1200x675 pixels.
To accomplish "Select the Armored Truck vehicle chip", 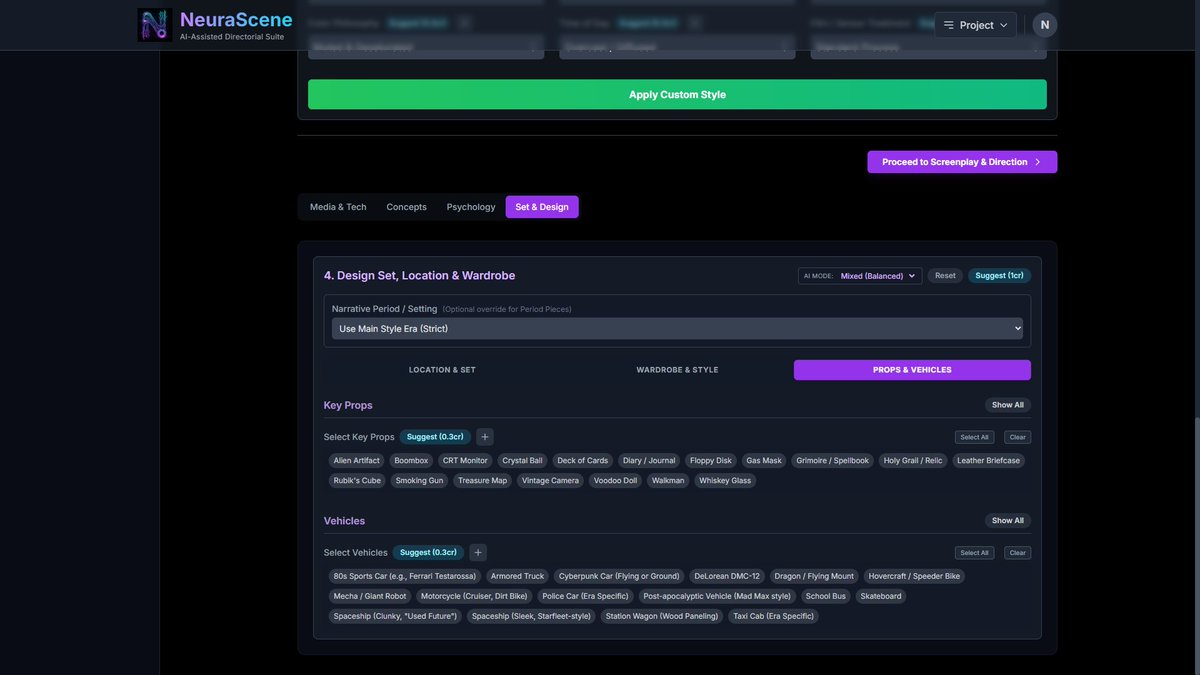I will pos(517,576).
